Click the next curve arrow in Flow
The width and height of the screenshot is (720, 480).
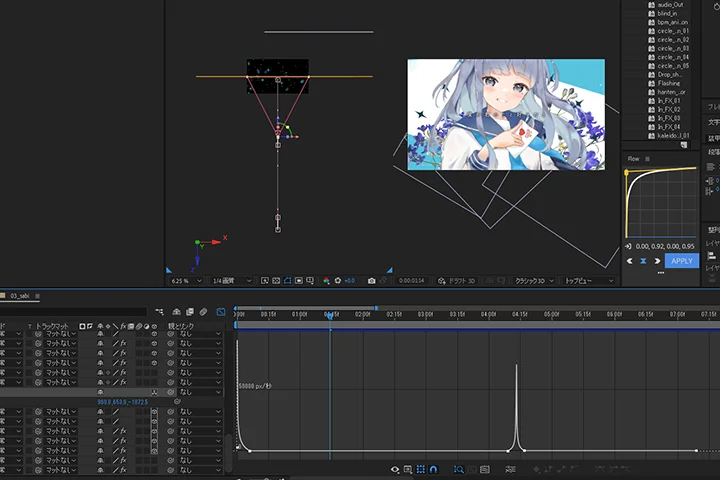coord(657,261)
